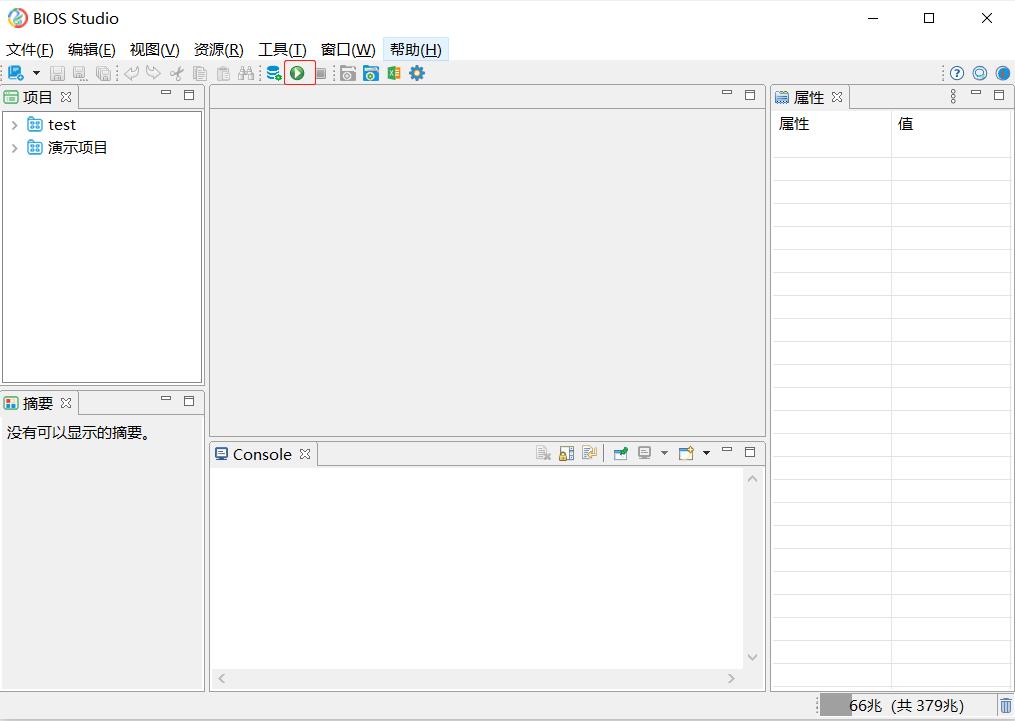Image resolution: width=1015 pixels, height=721 pixels.
Task: Click the Save As toolbar icon
Action: tap(80, 73)
